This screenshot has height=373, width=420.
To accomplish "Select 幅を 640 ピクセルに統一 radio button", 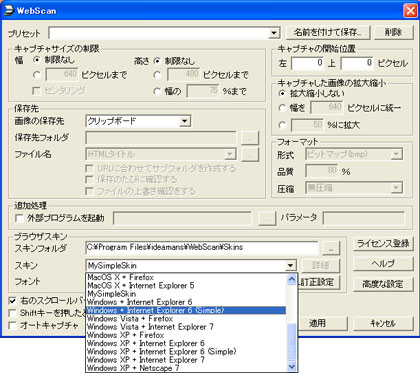I will tap(282, 108).
